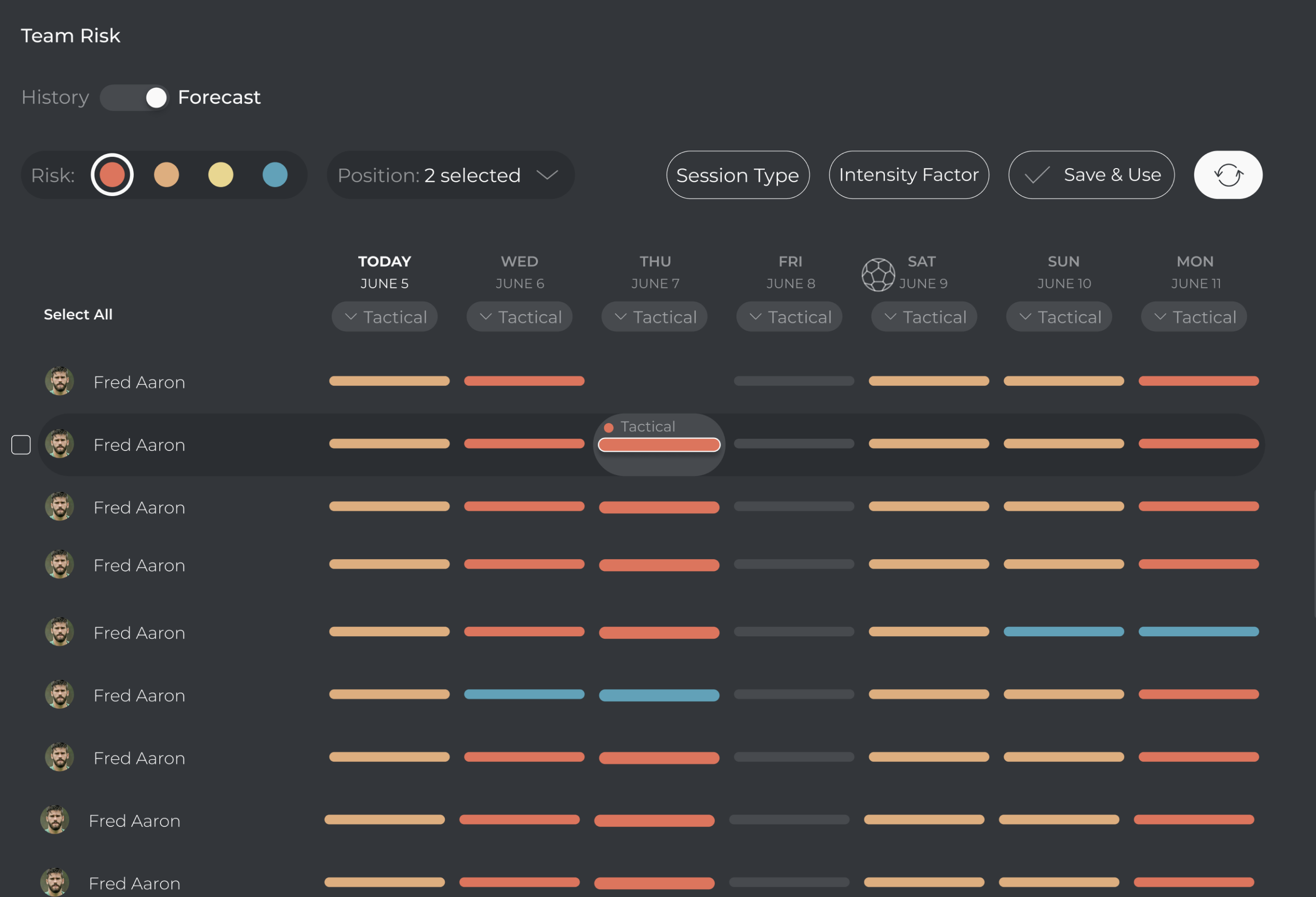The image size is (1316, 897).
Task: Open the Wednesday June 6 Tactical dropdown
Action: [519, 317]
